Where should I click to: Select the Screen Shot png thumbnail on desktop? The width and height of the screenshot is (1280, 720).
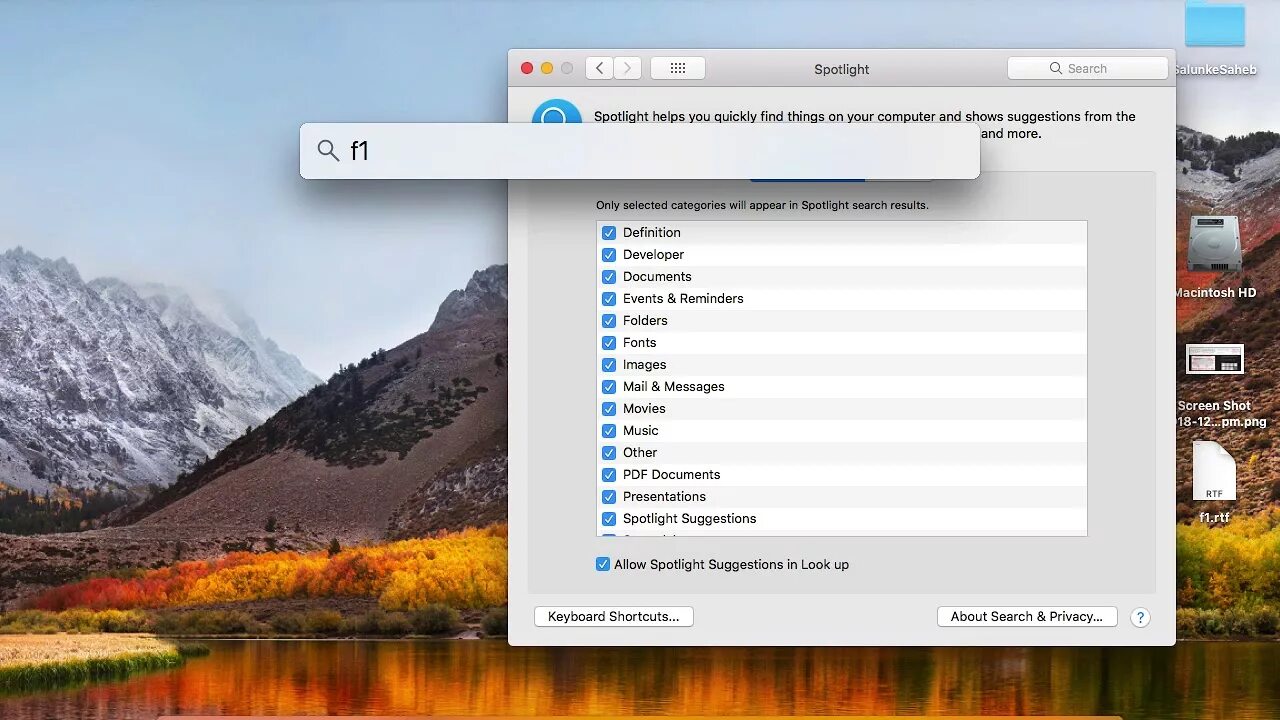(x=1215, y=359)
